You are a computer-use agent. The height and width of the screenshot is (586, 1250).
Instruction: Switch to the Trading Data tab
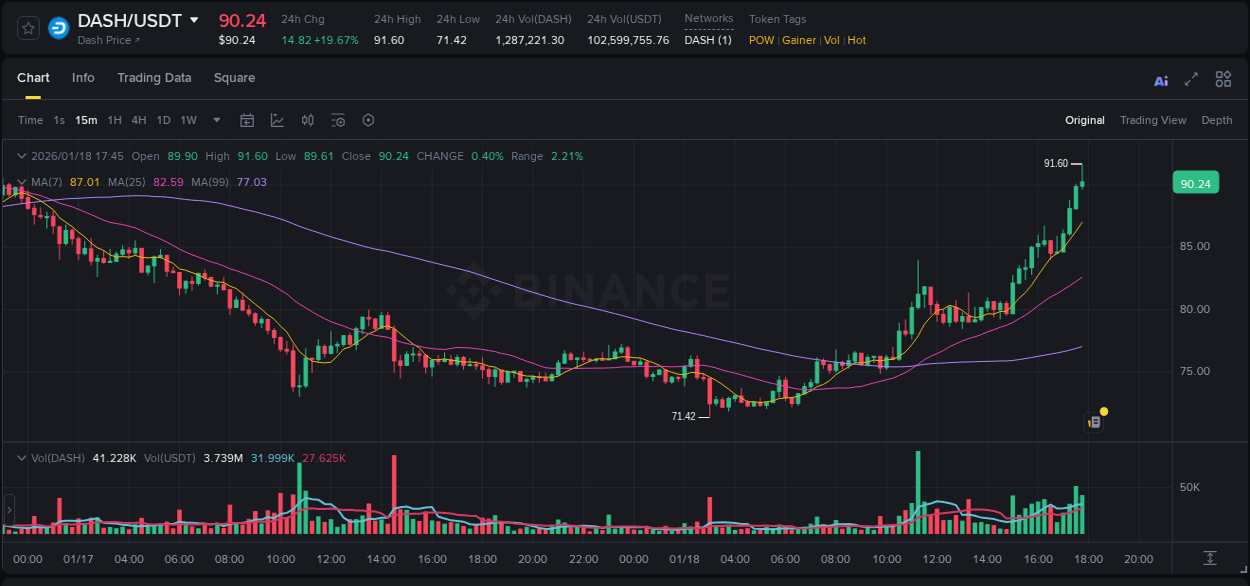coord(154,78)
